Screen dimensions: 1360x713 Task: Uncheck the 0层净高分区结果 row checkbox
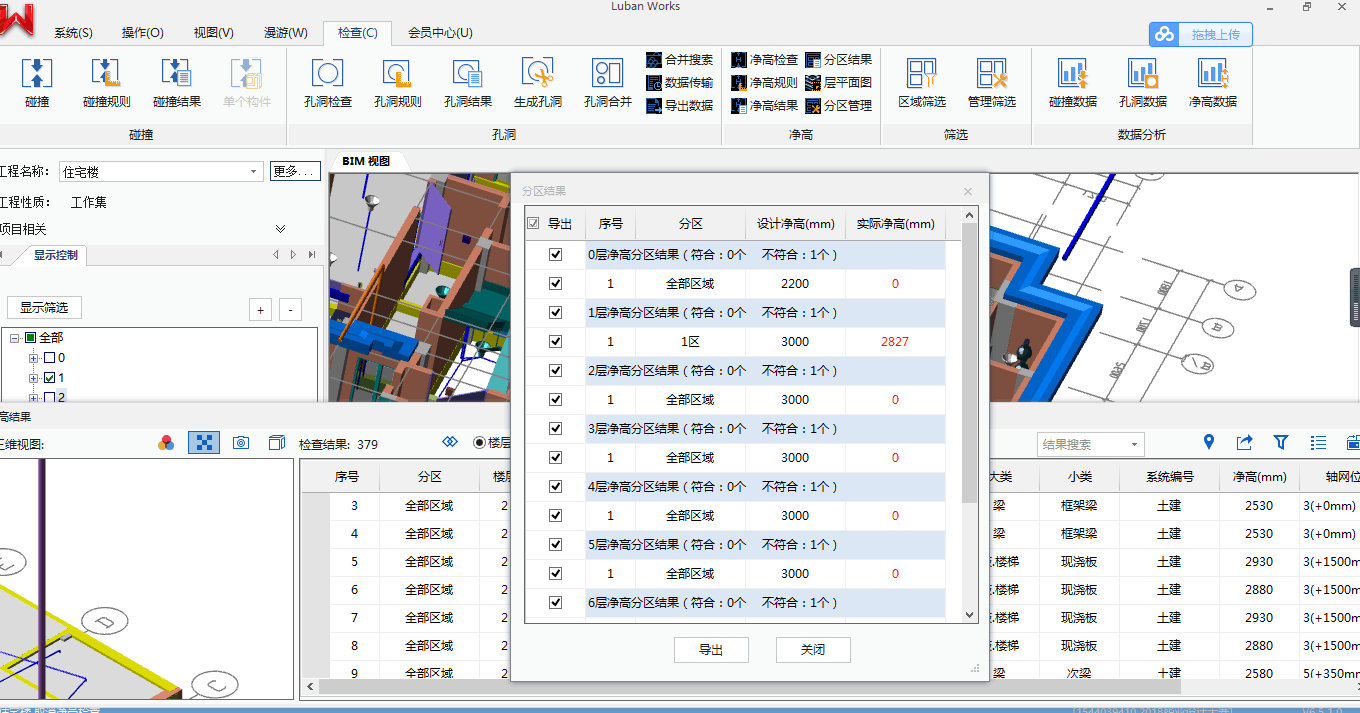point(556,255)
